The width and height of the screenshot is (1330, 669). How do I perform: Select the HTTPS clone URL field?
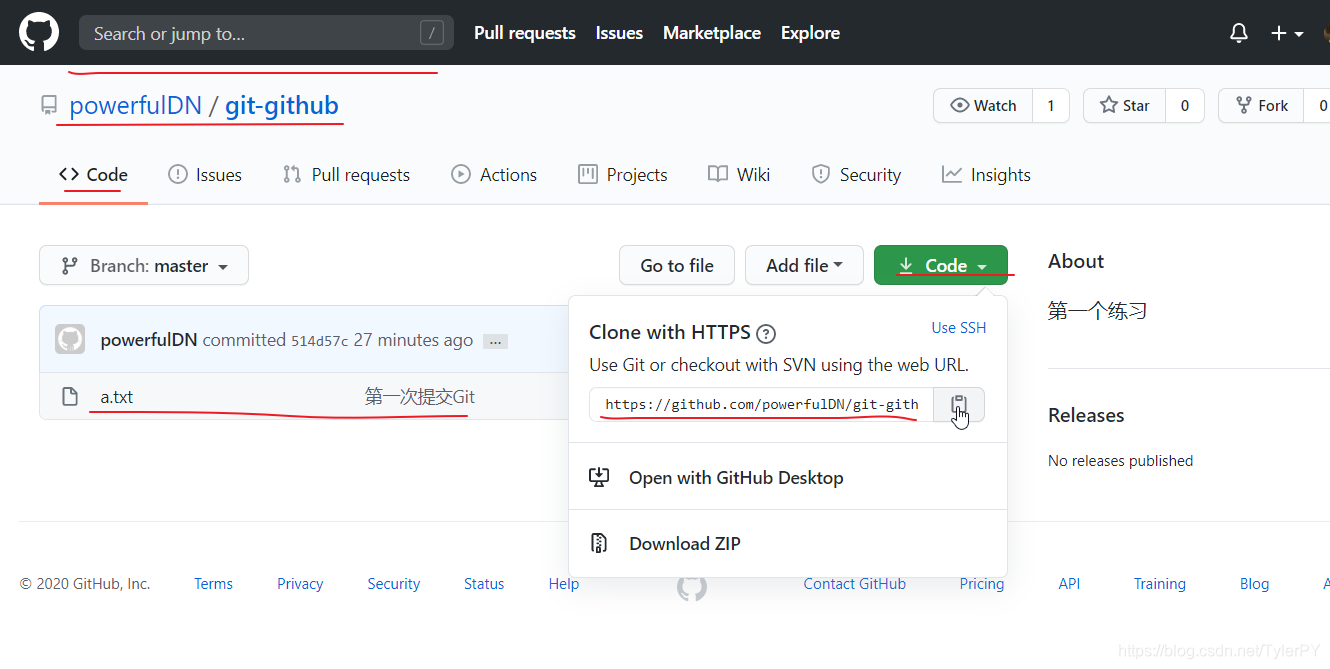click(x=762, y=405)
